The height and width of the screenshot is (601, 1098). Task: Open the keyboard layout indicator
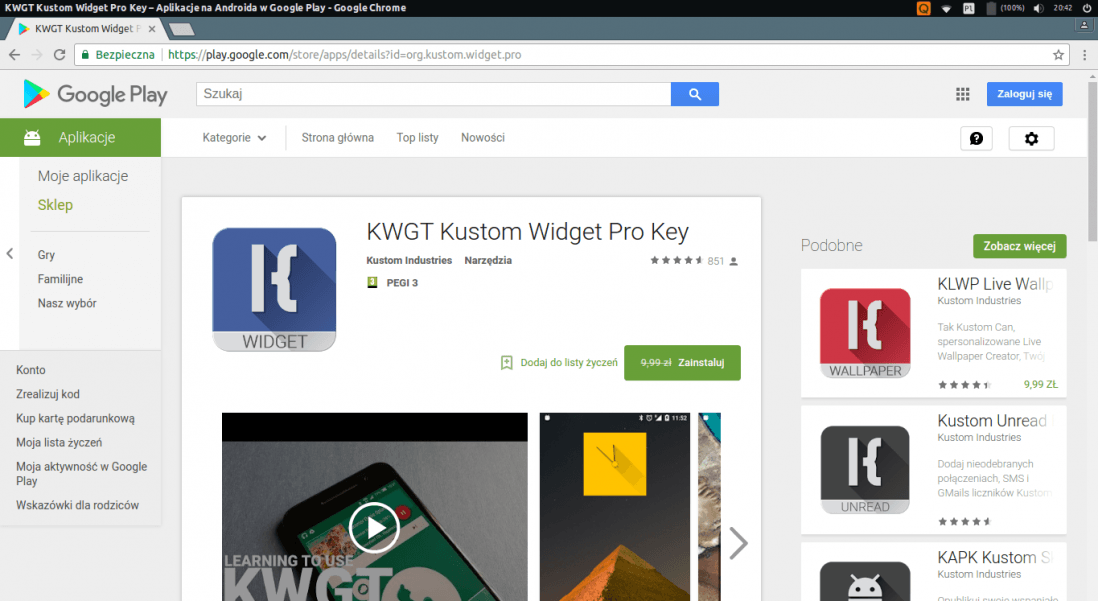click(x=968, y=8)
